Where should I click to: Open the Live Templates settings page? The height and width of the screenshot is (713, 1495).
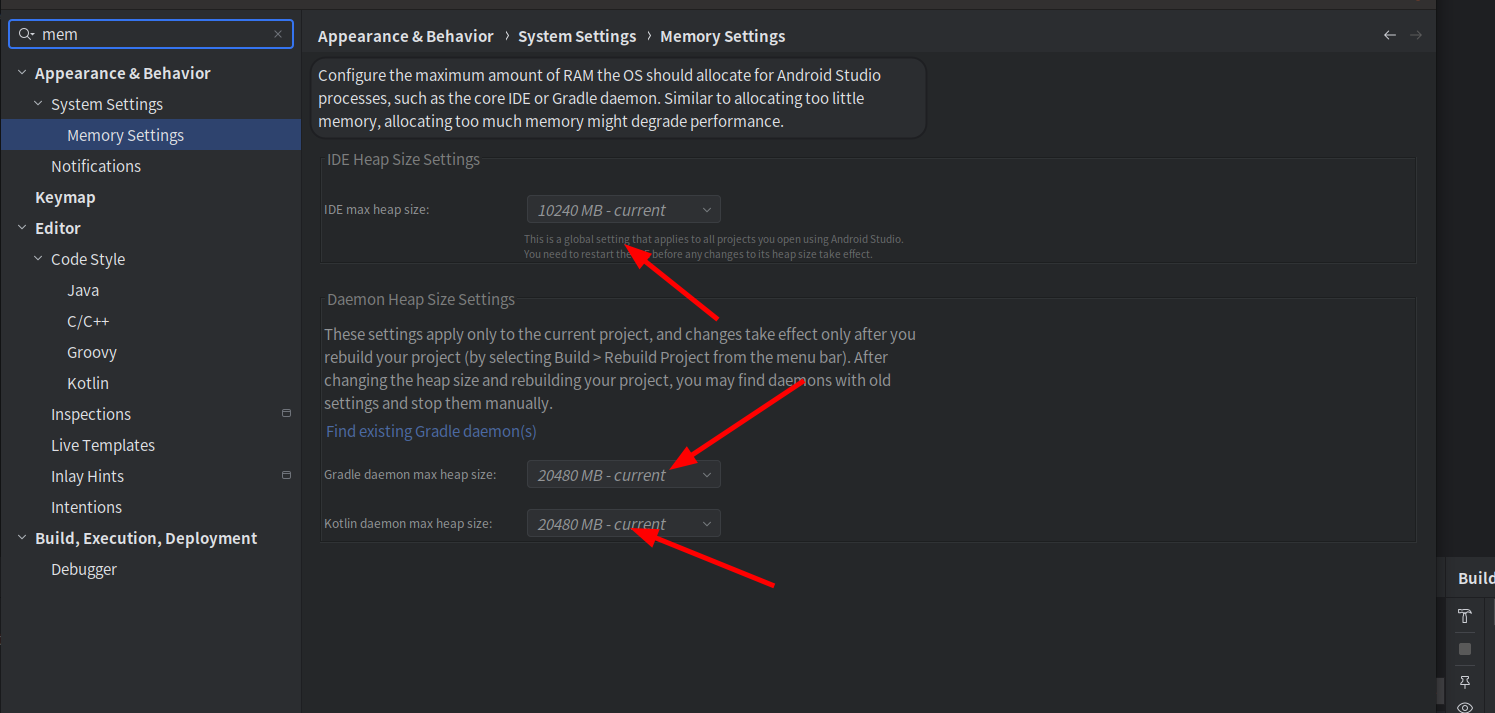[103, 445]
